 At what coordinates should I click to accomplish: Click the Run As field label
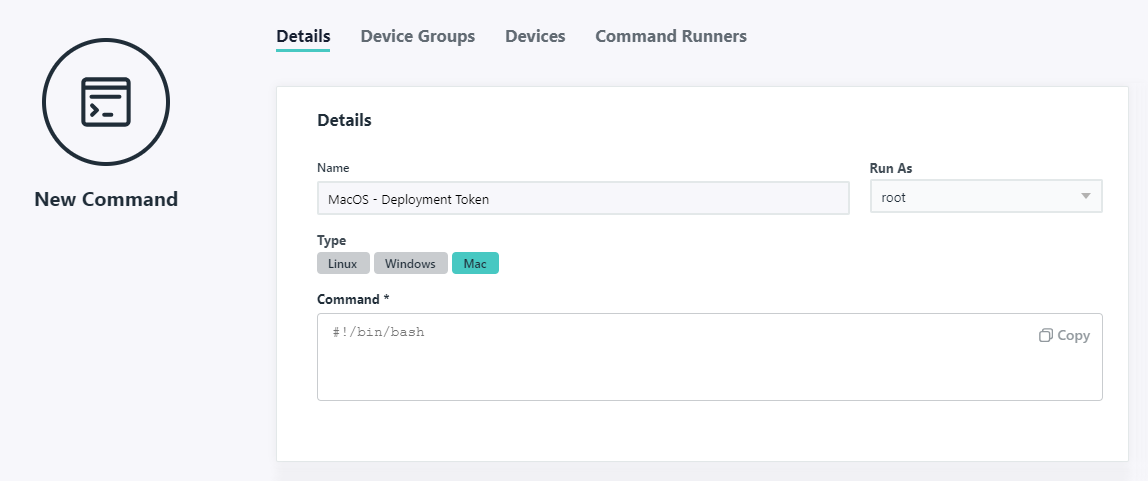coord(891,168)
